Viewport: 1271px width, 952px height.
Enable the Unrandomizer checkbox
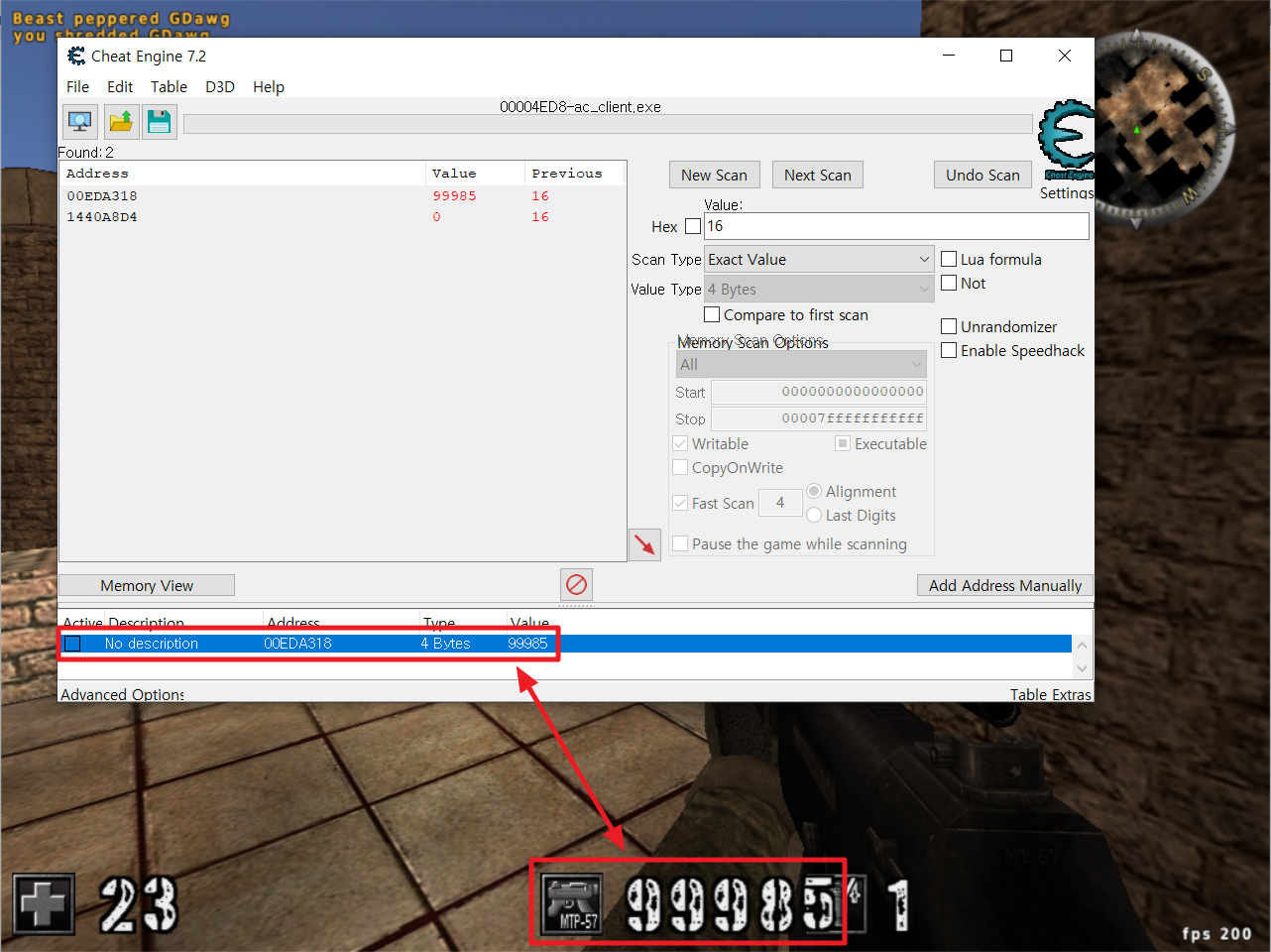tap(949, 326)
